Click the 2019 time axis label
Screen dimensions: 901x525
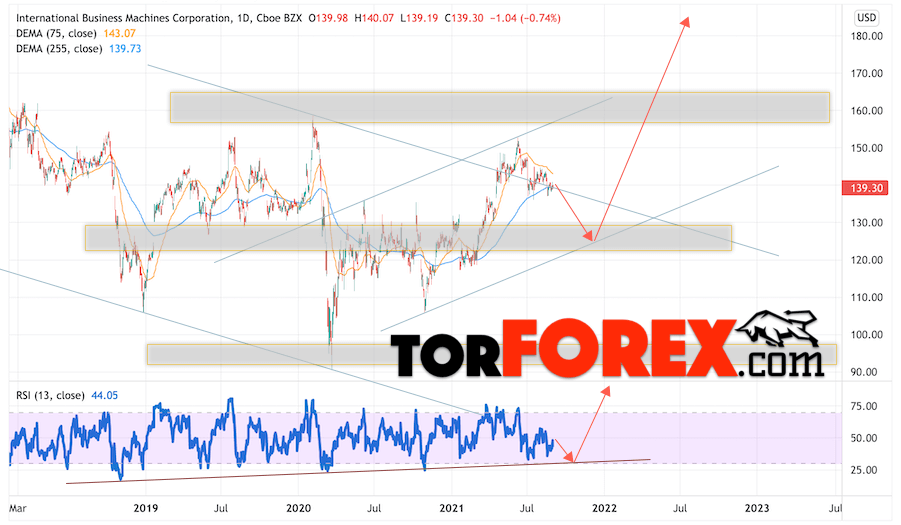coord(146,508)
